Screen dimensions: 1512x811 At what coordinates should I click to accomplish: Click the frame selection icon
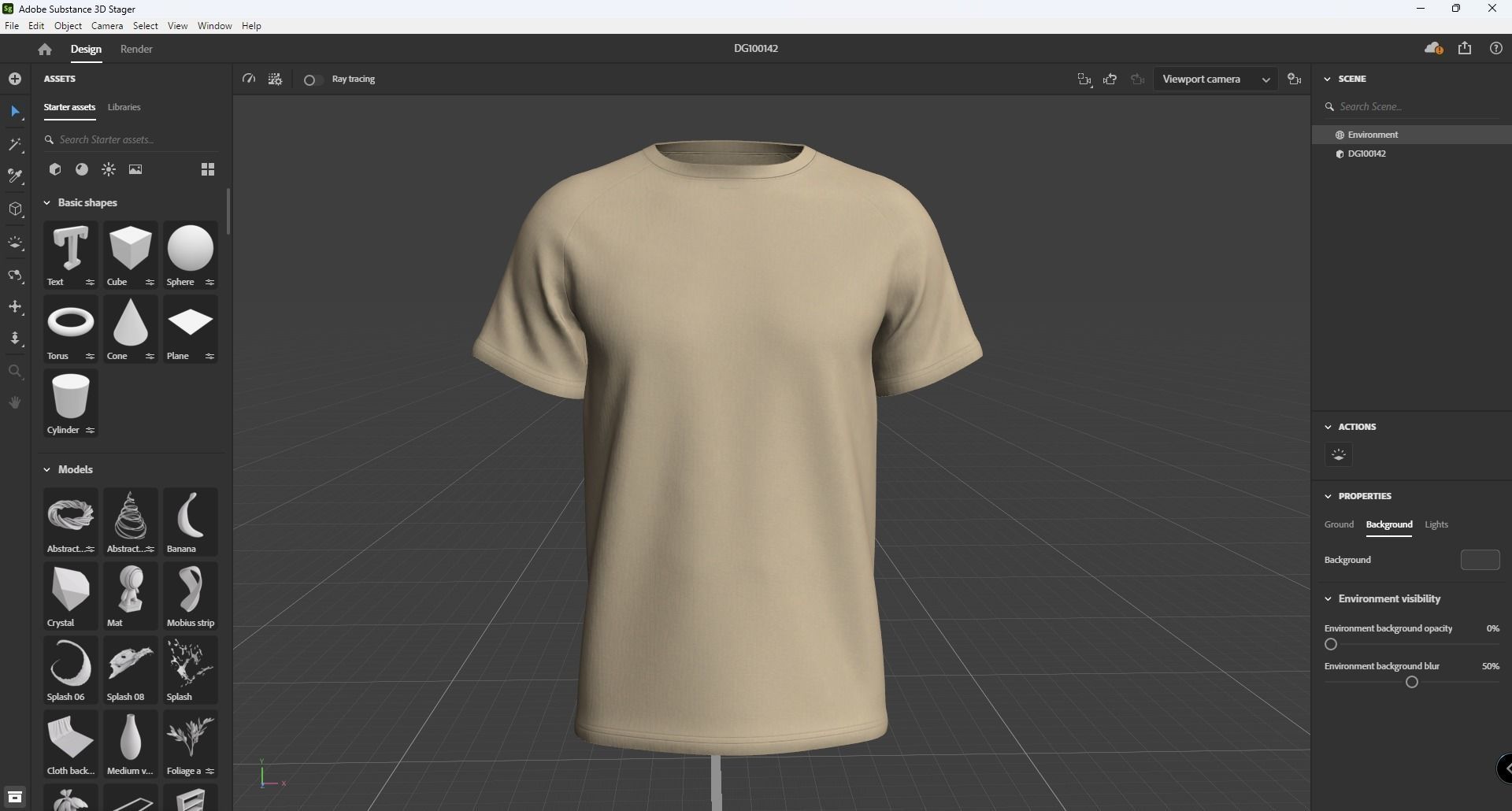(1085, 80)
